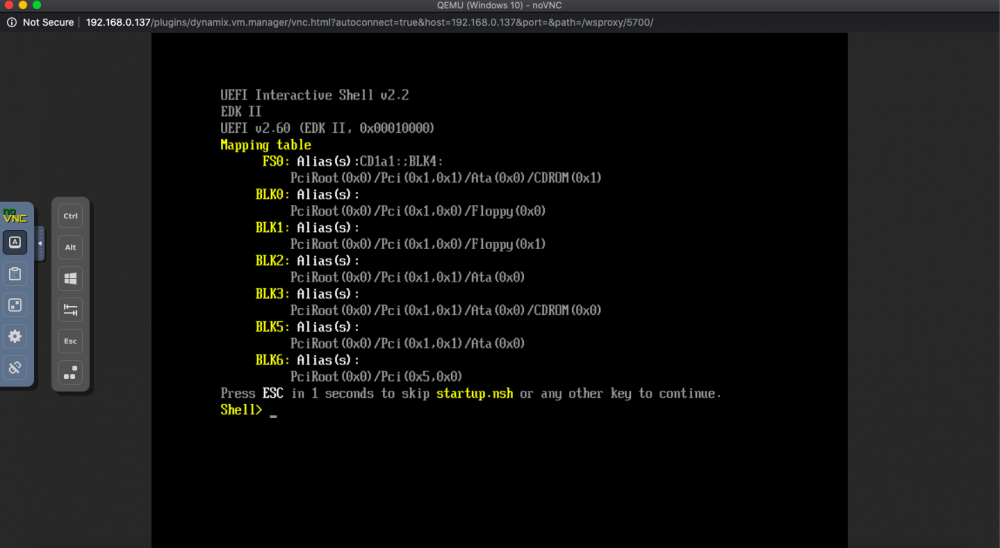Click the Not Secure site info icon

pyautogui.click(x=11, y=22)
